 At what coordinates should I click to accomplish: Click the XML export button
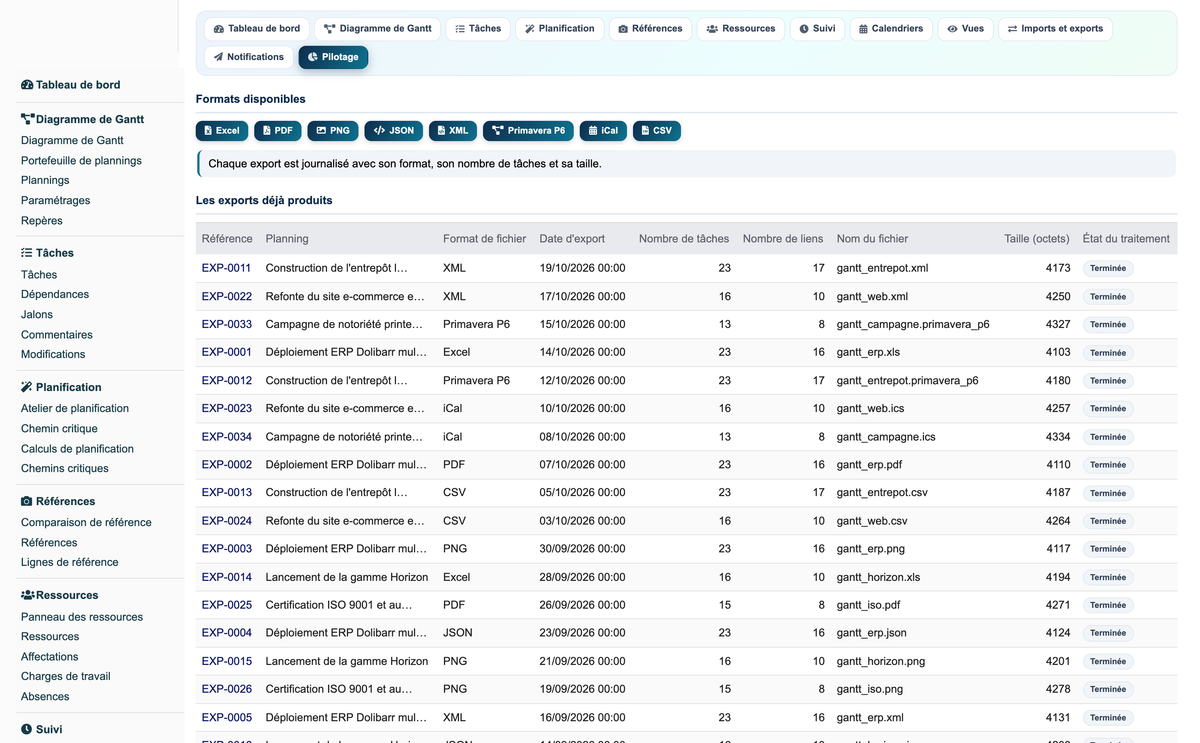453,130
